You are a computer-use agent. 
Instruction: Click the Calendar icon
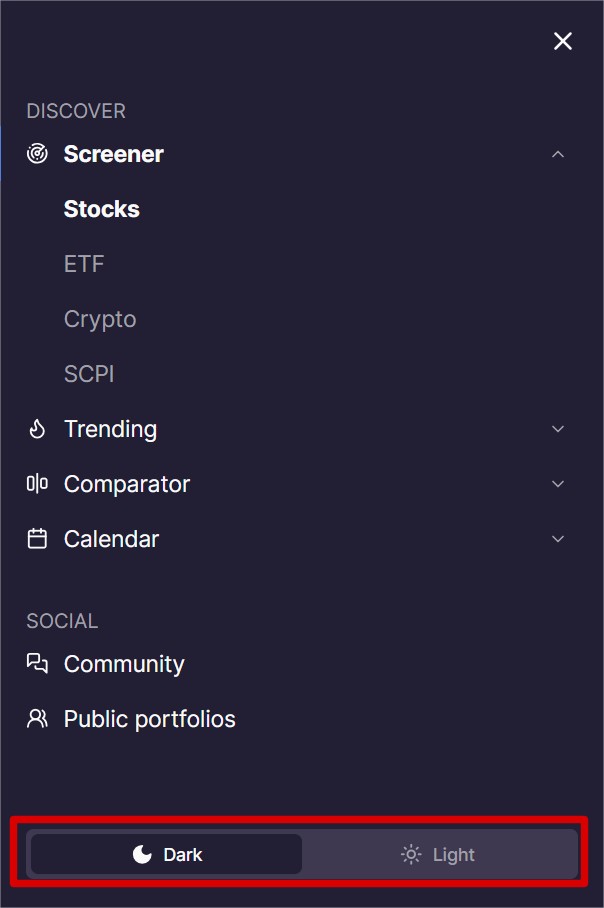pyautogui.click(x=37, y=539)
